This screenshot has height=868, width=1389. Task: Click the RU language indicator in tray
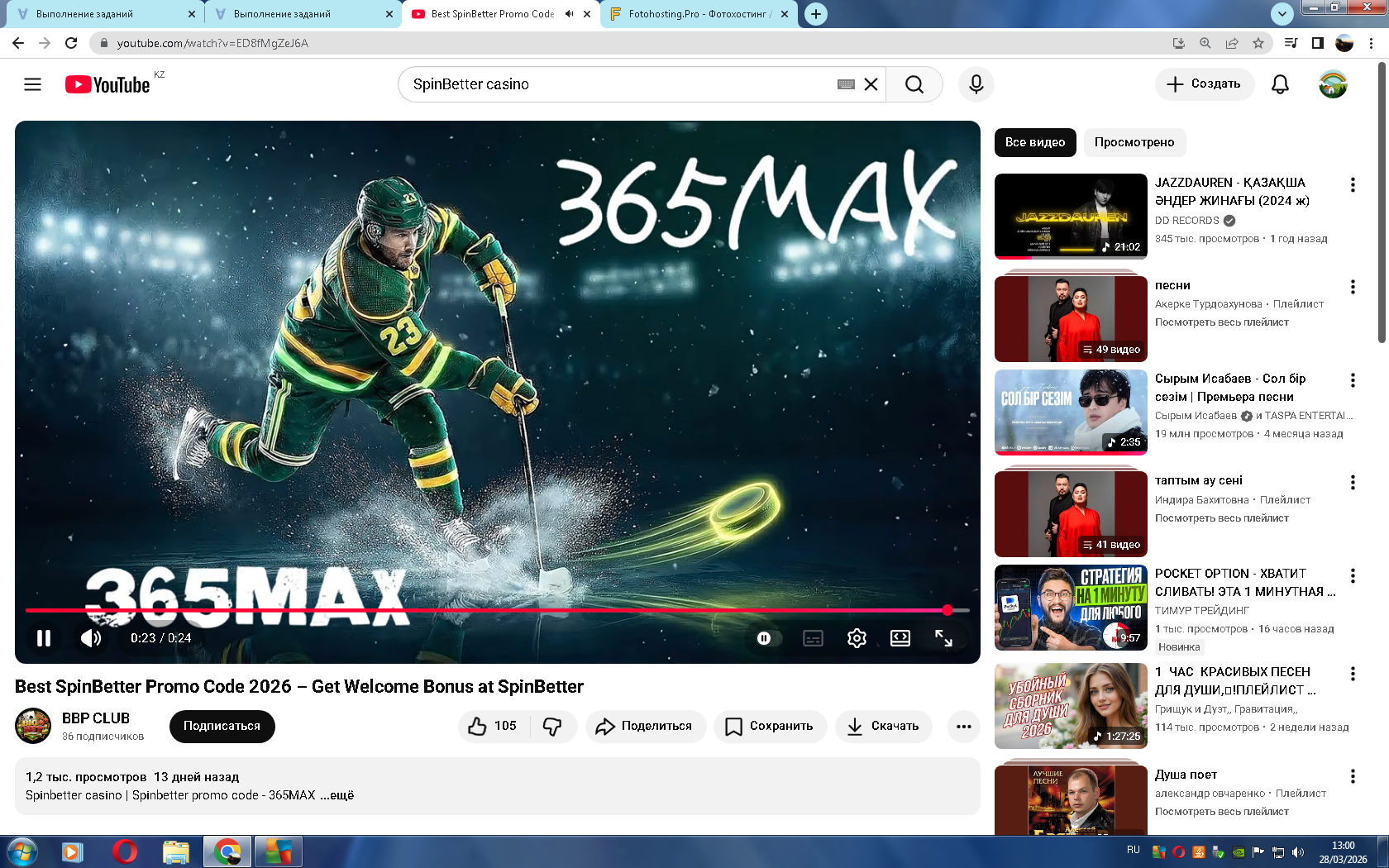click(x=1133, y=850)
